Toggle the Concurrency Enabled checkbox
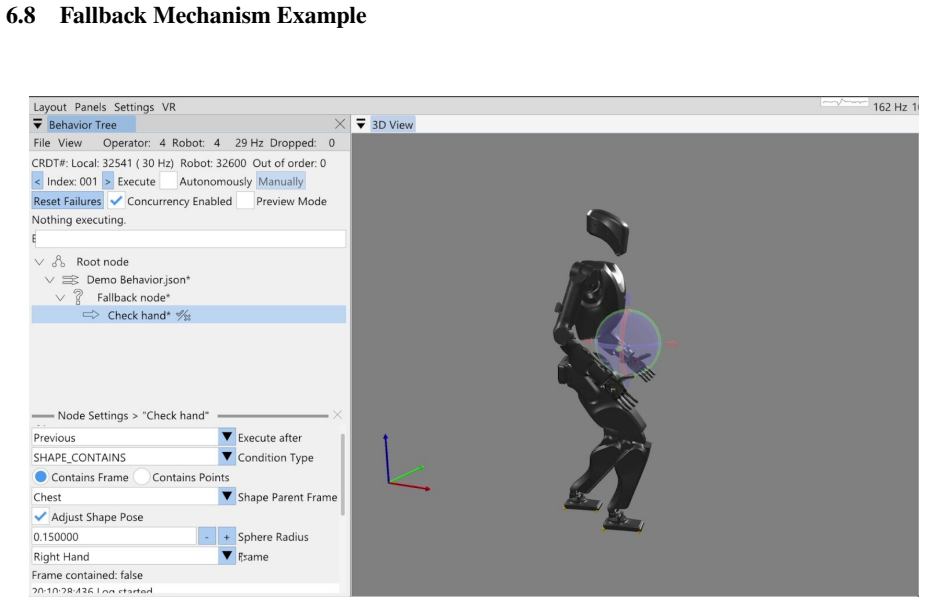 [x=116, y=201]
